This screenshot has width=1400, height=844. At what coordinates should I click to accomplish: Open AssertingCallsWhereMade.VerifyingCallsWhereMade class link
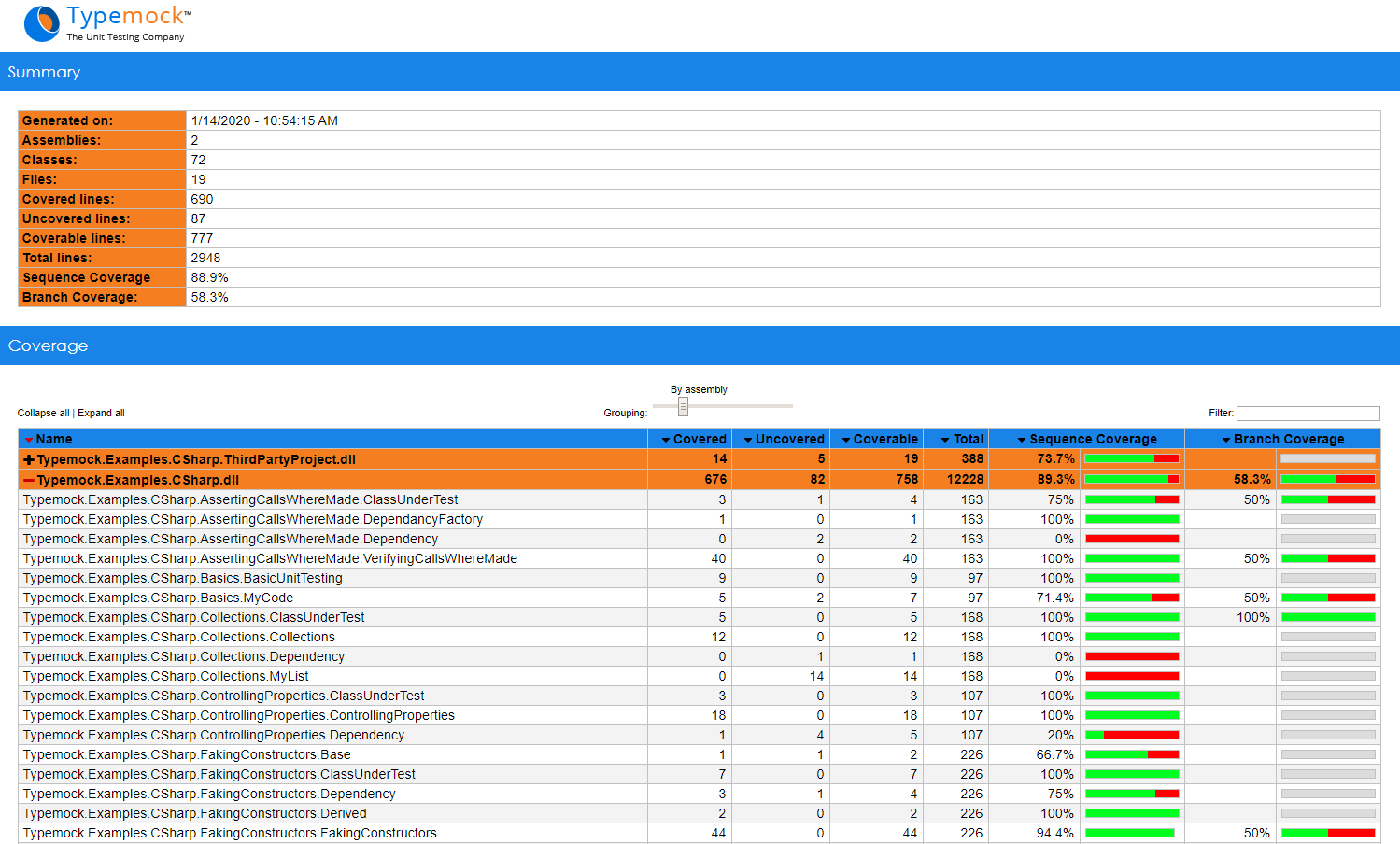click(x=270, y=558)
